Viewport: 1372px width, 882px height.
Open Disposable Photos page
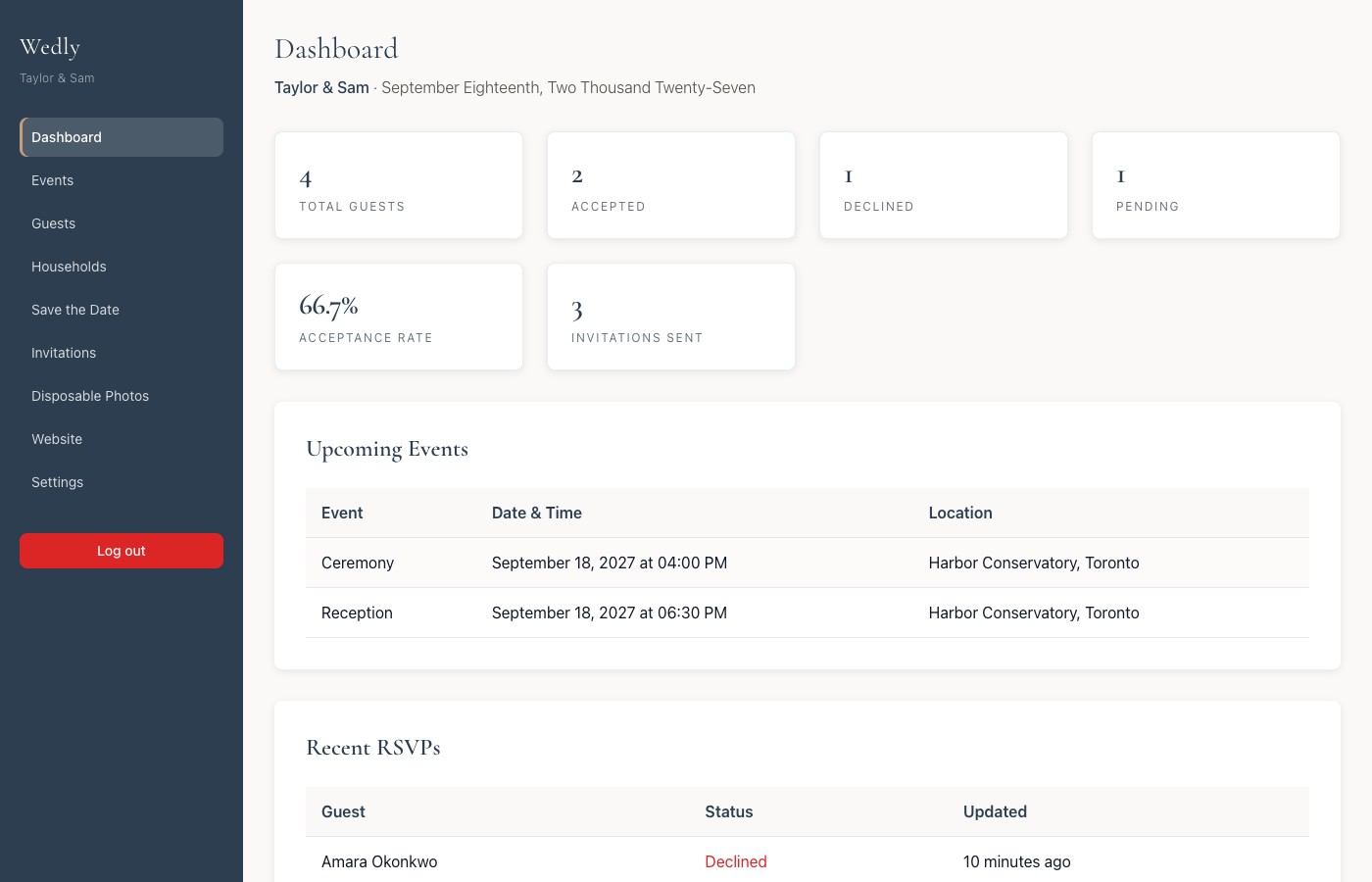(x=122, y=396)
